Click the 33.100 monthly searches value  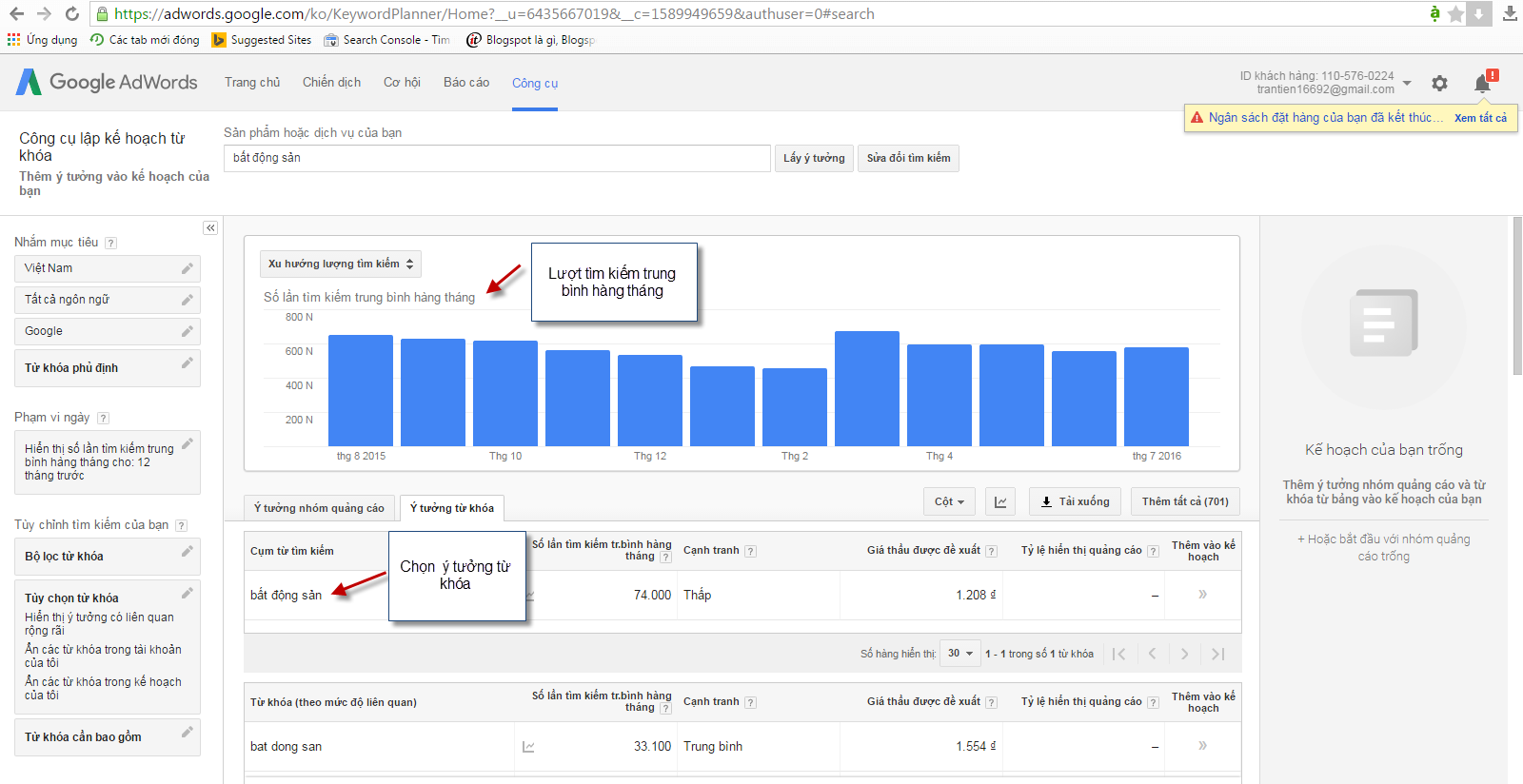point(652,747)
